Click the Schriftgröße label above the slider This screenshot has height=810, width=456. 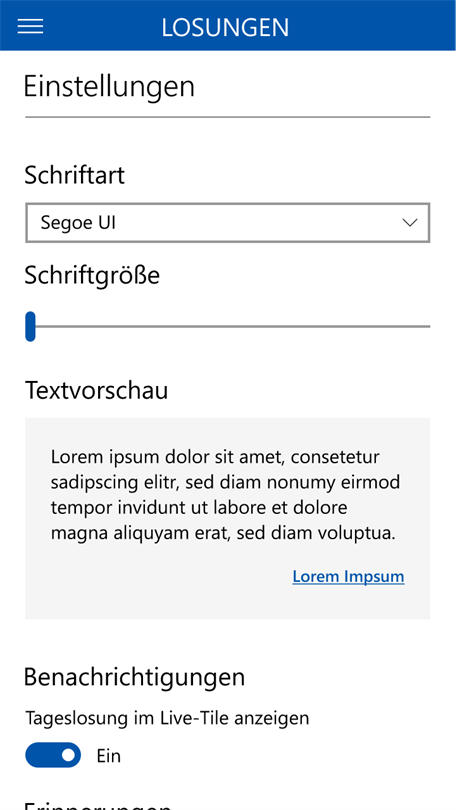click(92, 276)
